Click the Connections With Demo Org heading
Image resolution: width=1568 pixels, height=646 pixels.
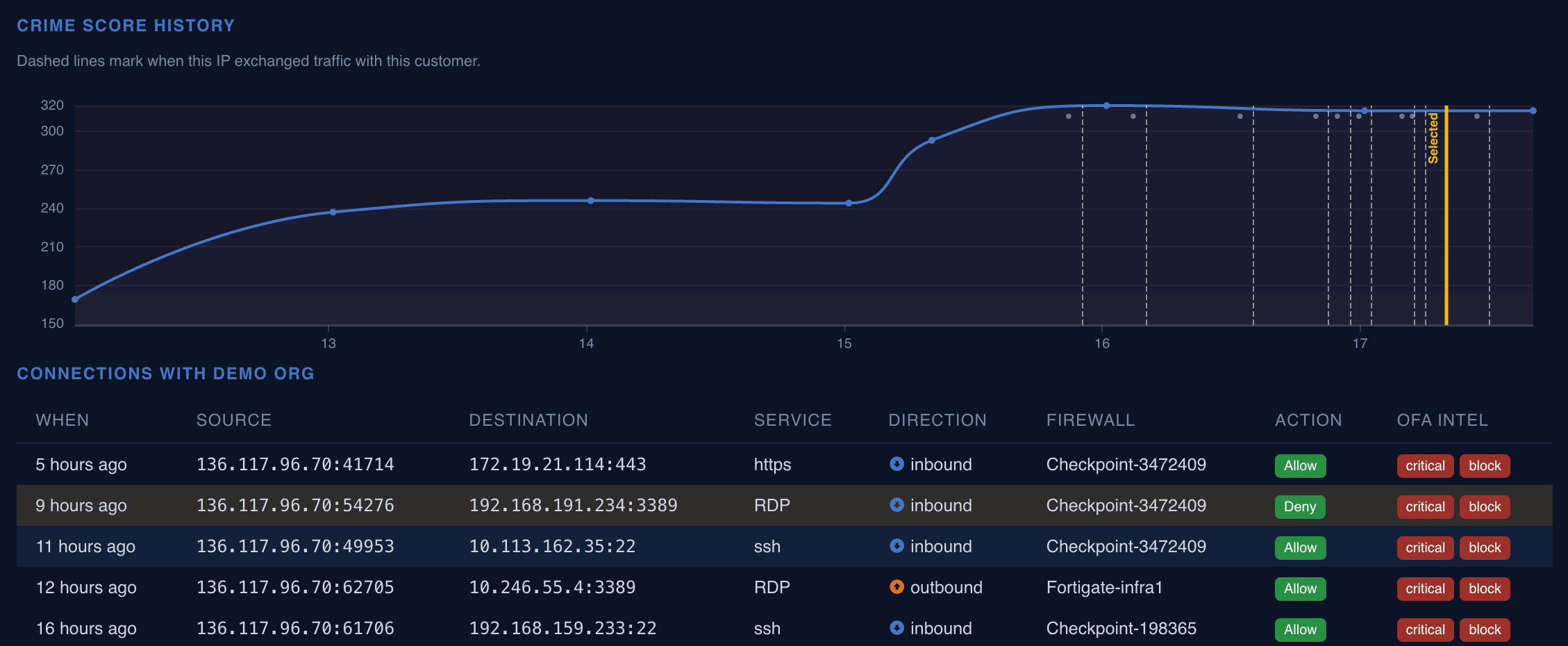point(165,374)
